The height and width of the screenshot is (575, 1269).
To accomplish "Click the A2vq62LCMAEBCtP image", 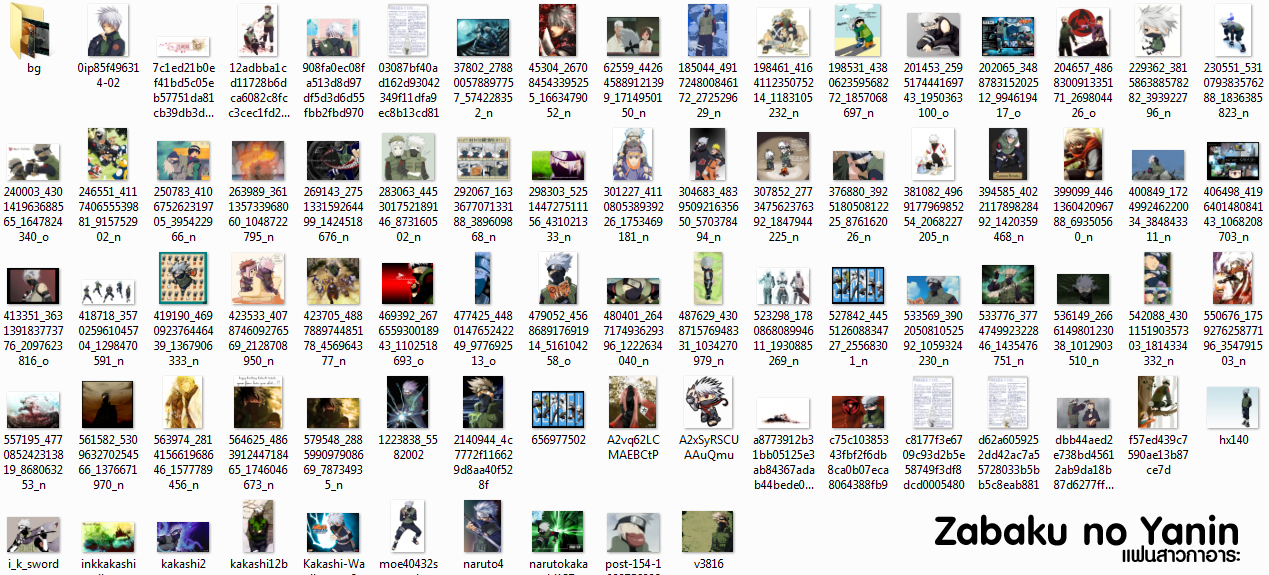I will coord(633,404).
